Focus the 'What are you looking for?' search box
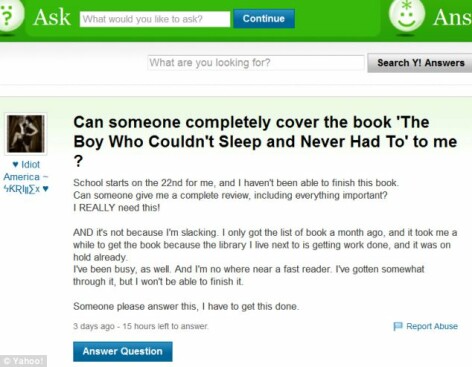This screenshot has width=472, height=367. [256, 63]
